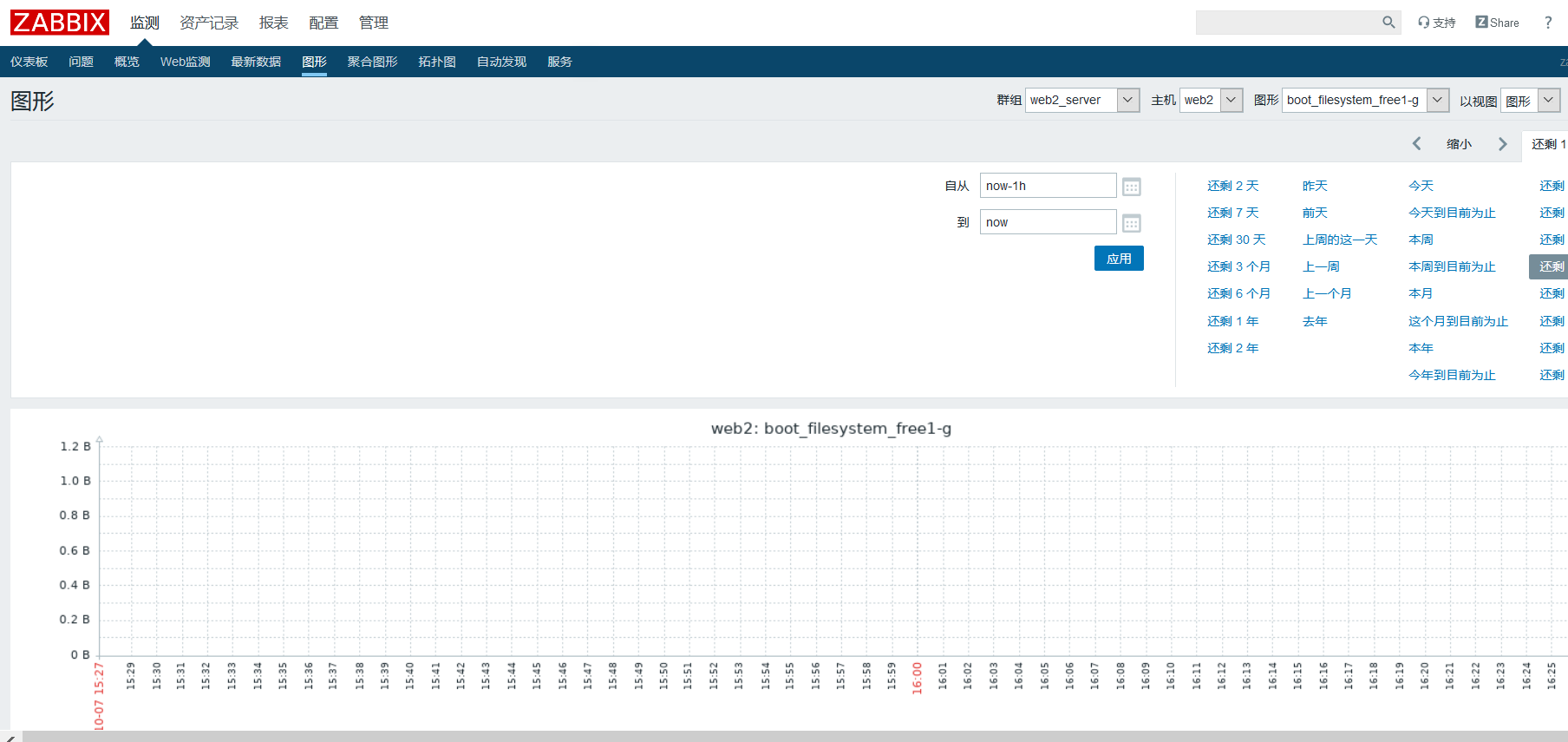Open the Share link
This screenshot has width=1568, height=742.
[x=1498, y=23]
